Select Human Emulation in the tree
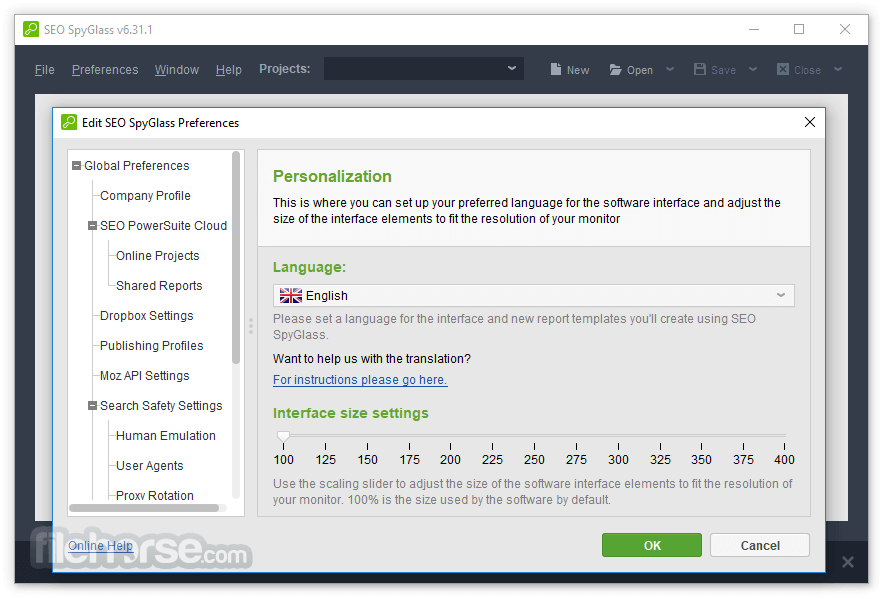Viewport: 883px width, 599px height. pos(166,436)
